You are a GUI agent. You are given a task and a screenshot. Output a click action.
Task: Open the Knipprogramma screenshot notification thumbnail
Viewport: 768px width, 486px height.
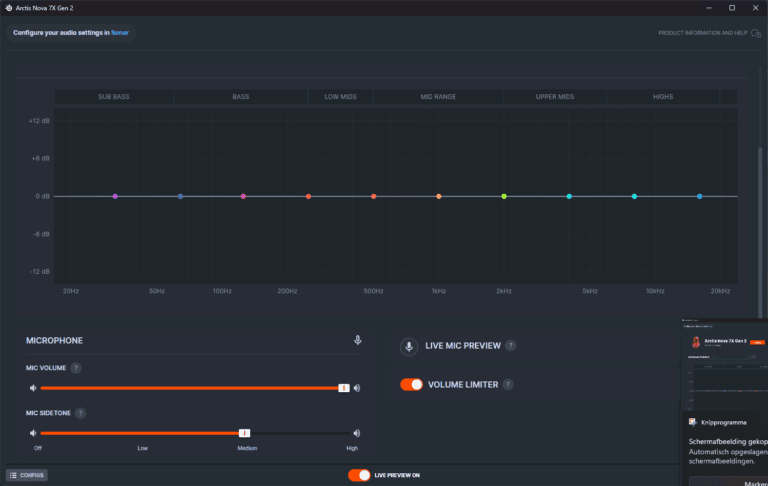tap(725, 365)
